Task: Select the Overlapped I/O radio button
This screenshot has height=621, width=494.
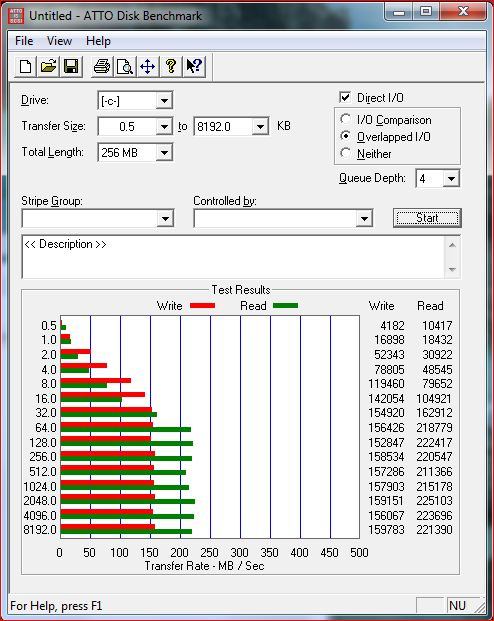Action: point(345,136)
